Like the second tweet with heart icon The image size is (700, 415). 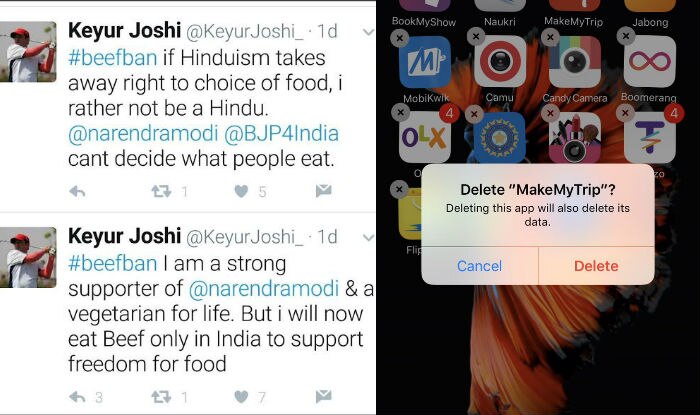(241, 396)
